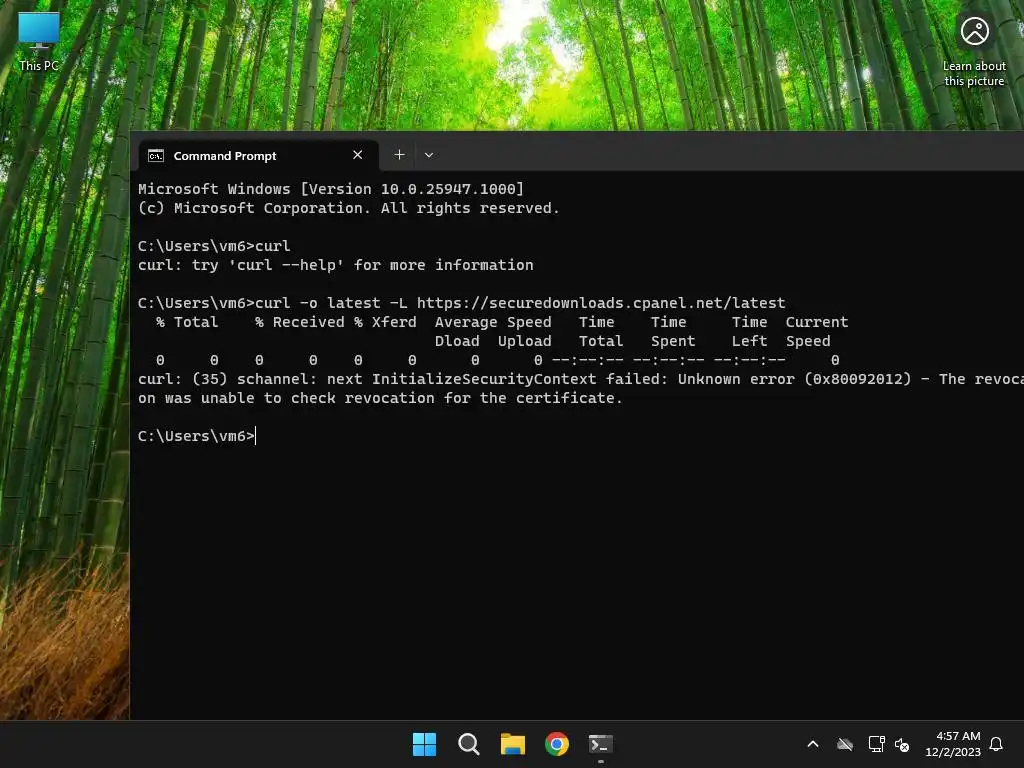Open taskbar Search
Screen dimensions: 1024x768
click(x=468, y=744)
